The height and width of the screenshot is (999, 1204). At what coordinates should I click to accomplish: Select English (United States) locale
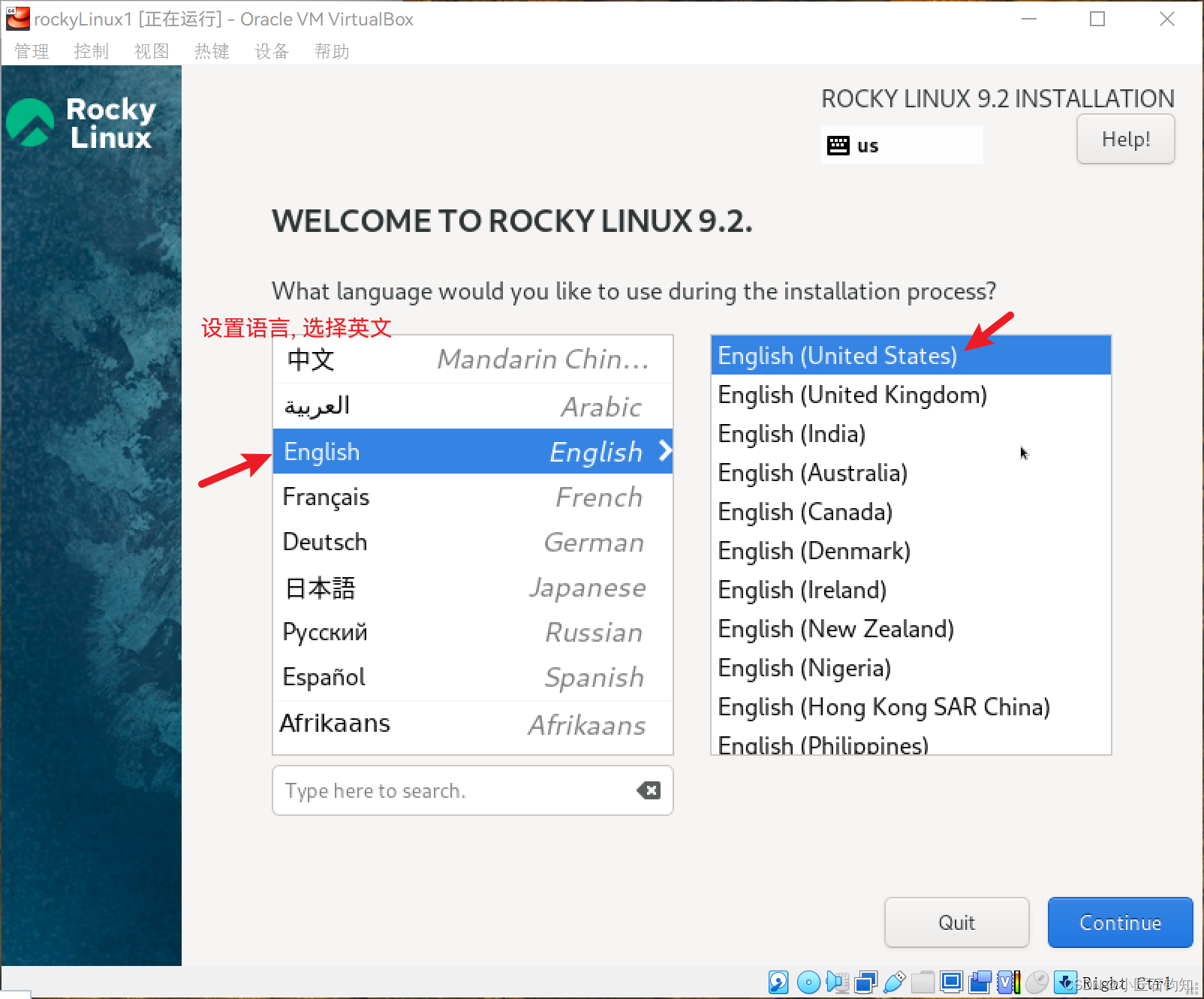[x=911, y=355]
